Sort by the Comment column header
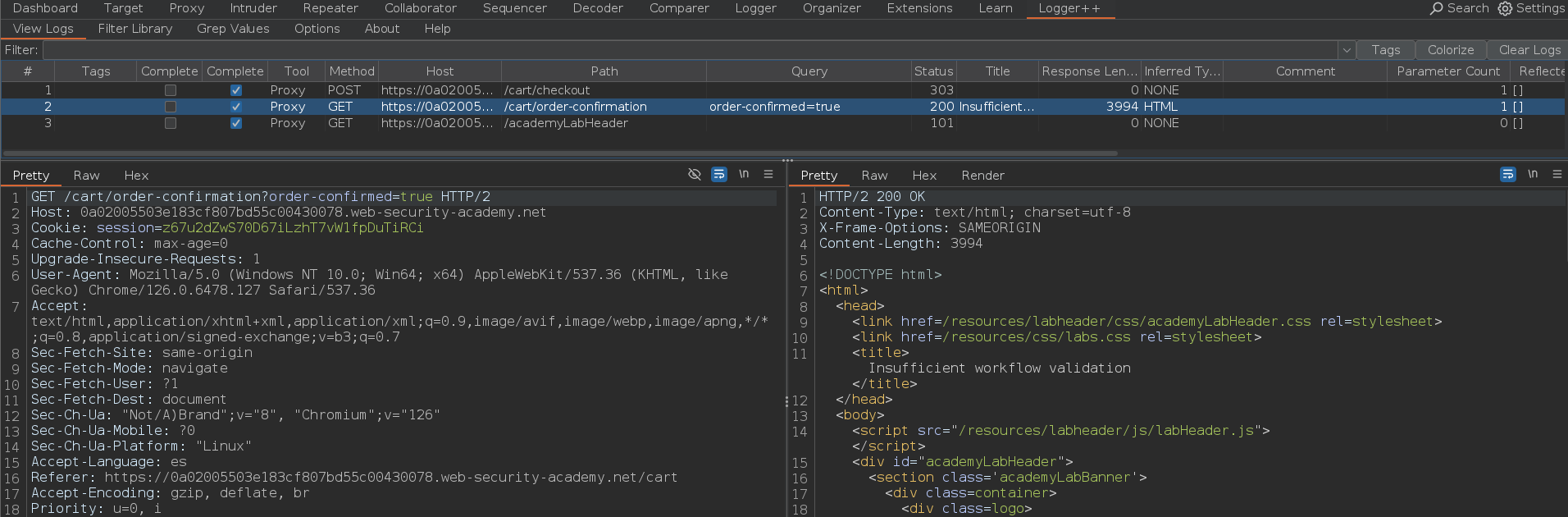1568x517 pixels. 1306,71
